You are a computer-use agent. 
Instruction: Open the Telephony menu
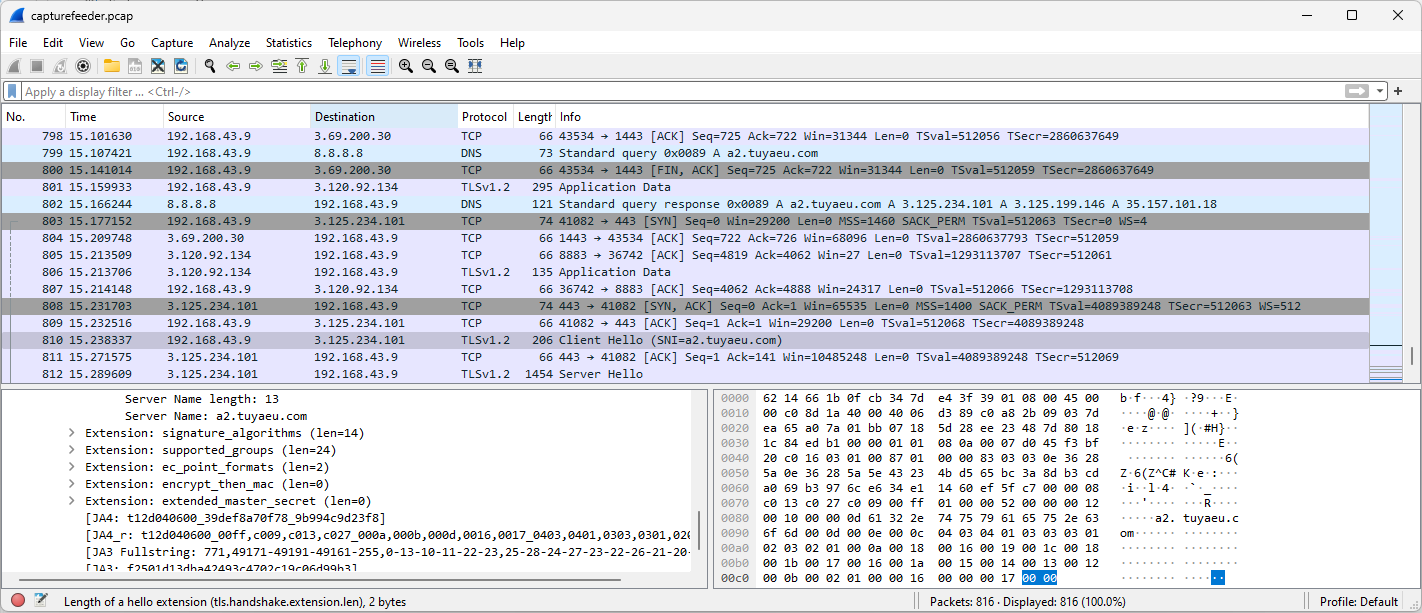355,43
